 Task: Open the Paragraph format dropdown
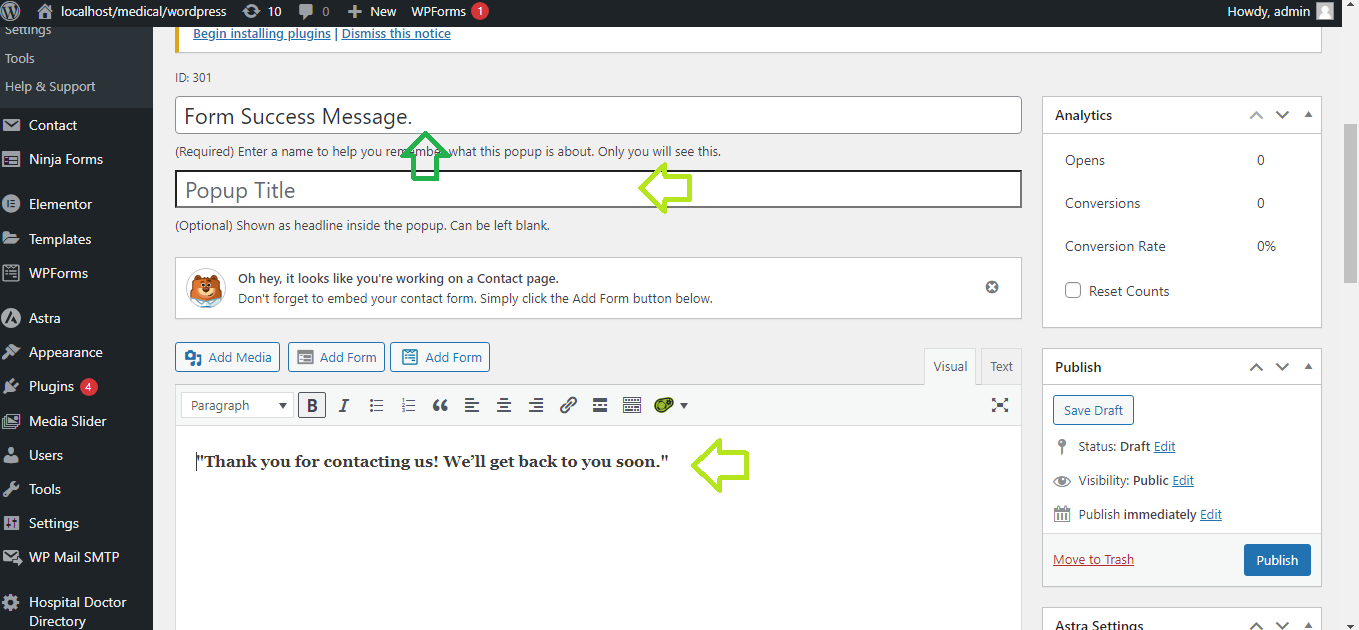[x=237, y=405]
